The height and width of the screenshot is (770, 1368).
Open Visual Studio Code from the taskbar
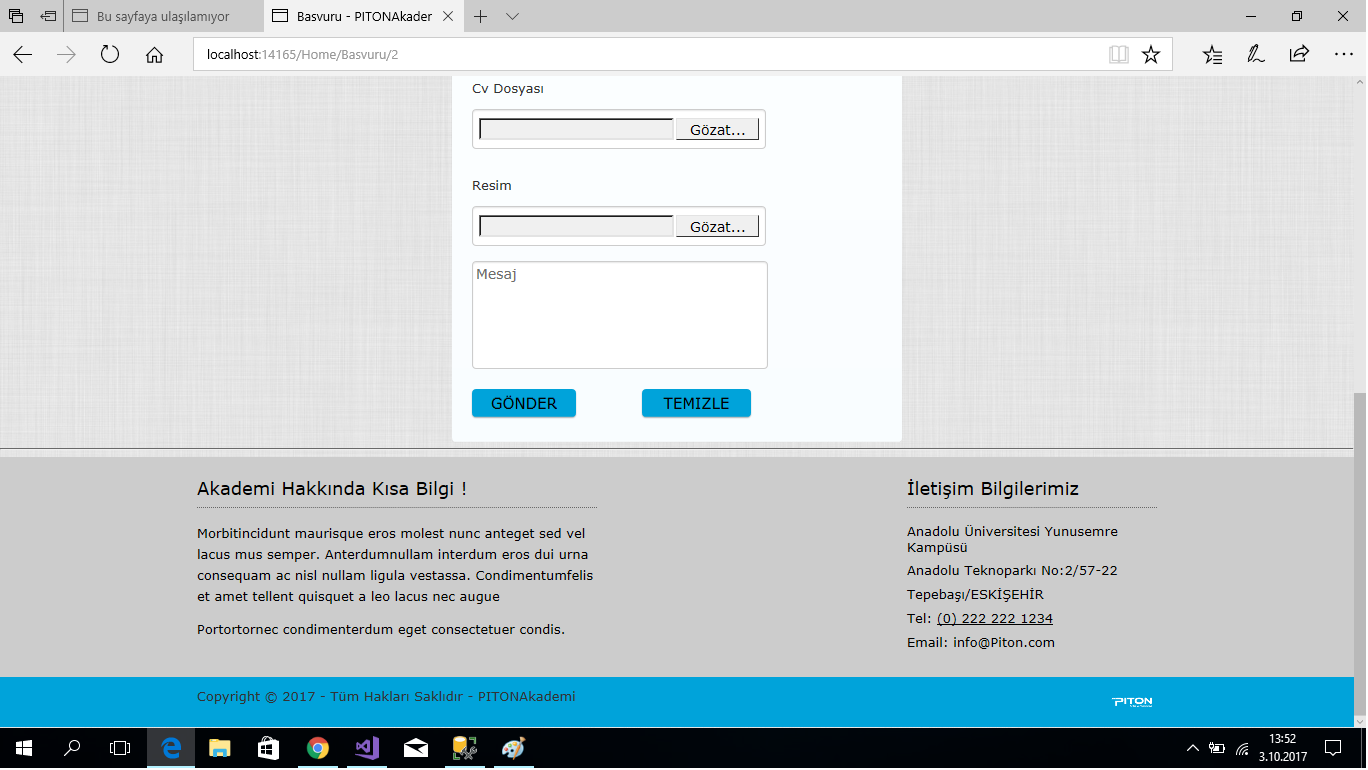pos(366,749)
